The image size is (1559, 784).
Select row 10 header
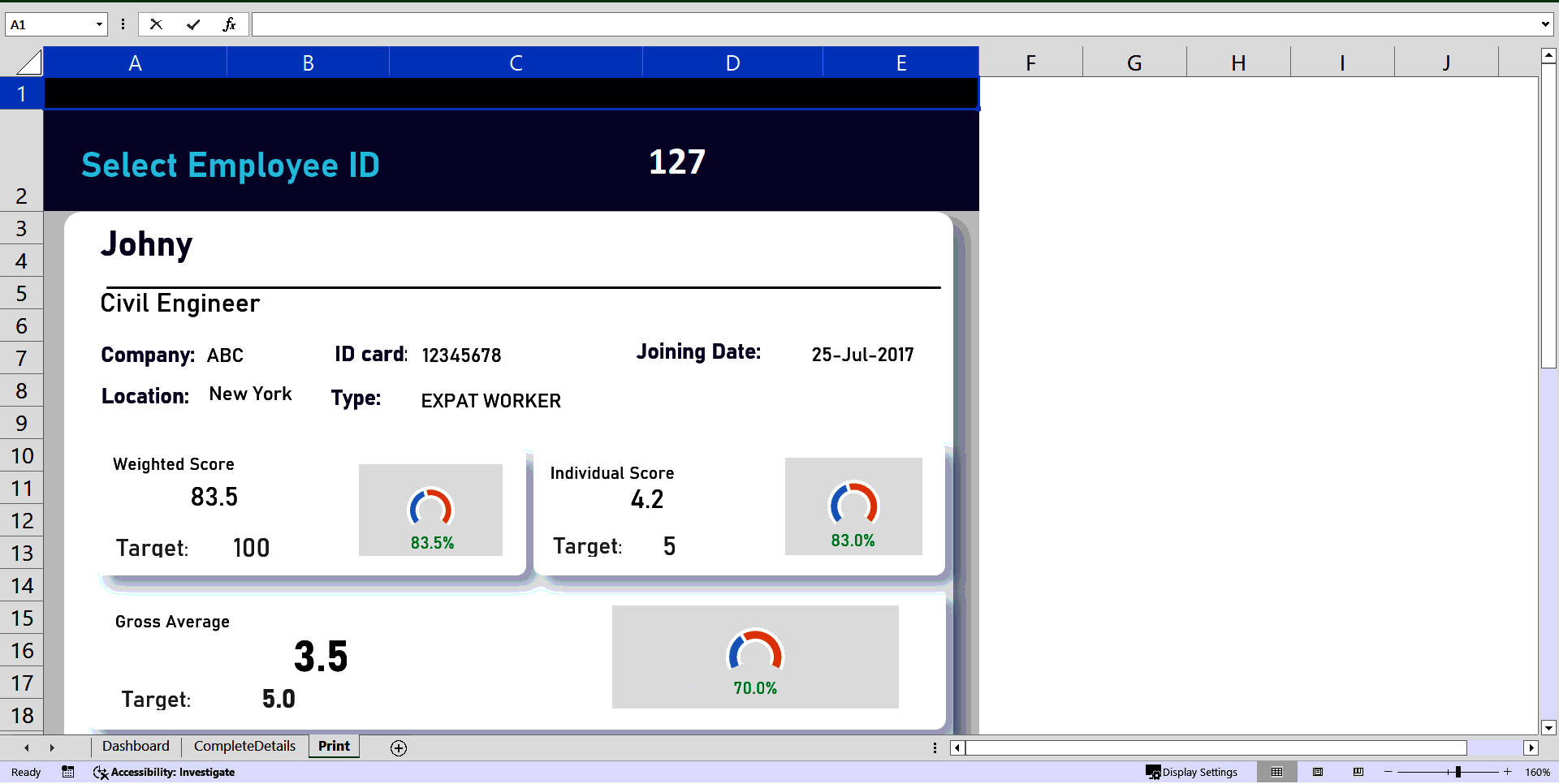[x=22, y=455]
